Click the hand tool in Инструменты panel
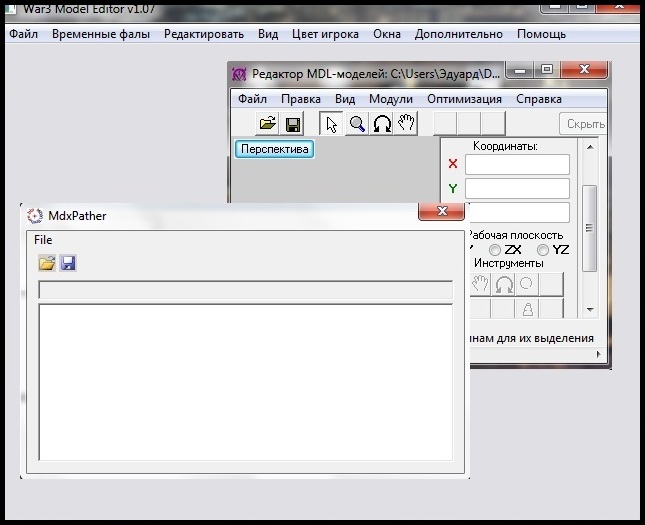Screen dimensions: 645x525 [480, 284]
